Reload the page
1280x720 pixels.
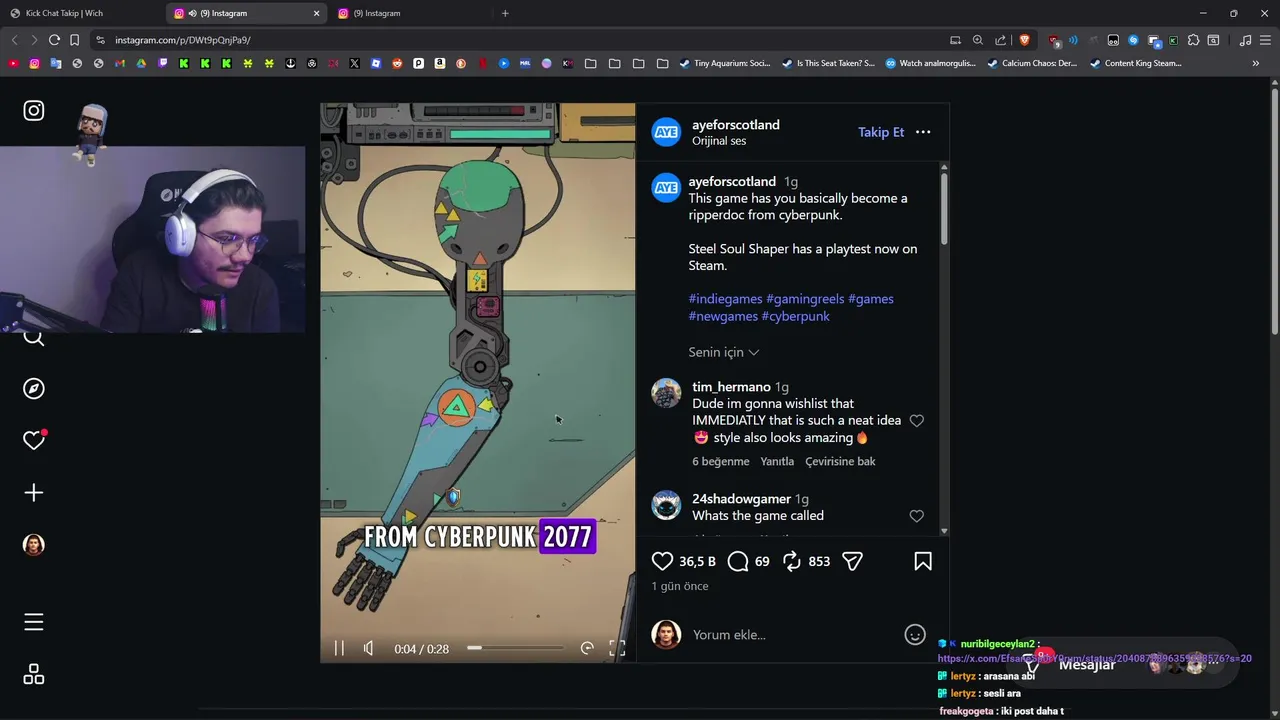(54, 40)
